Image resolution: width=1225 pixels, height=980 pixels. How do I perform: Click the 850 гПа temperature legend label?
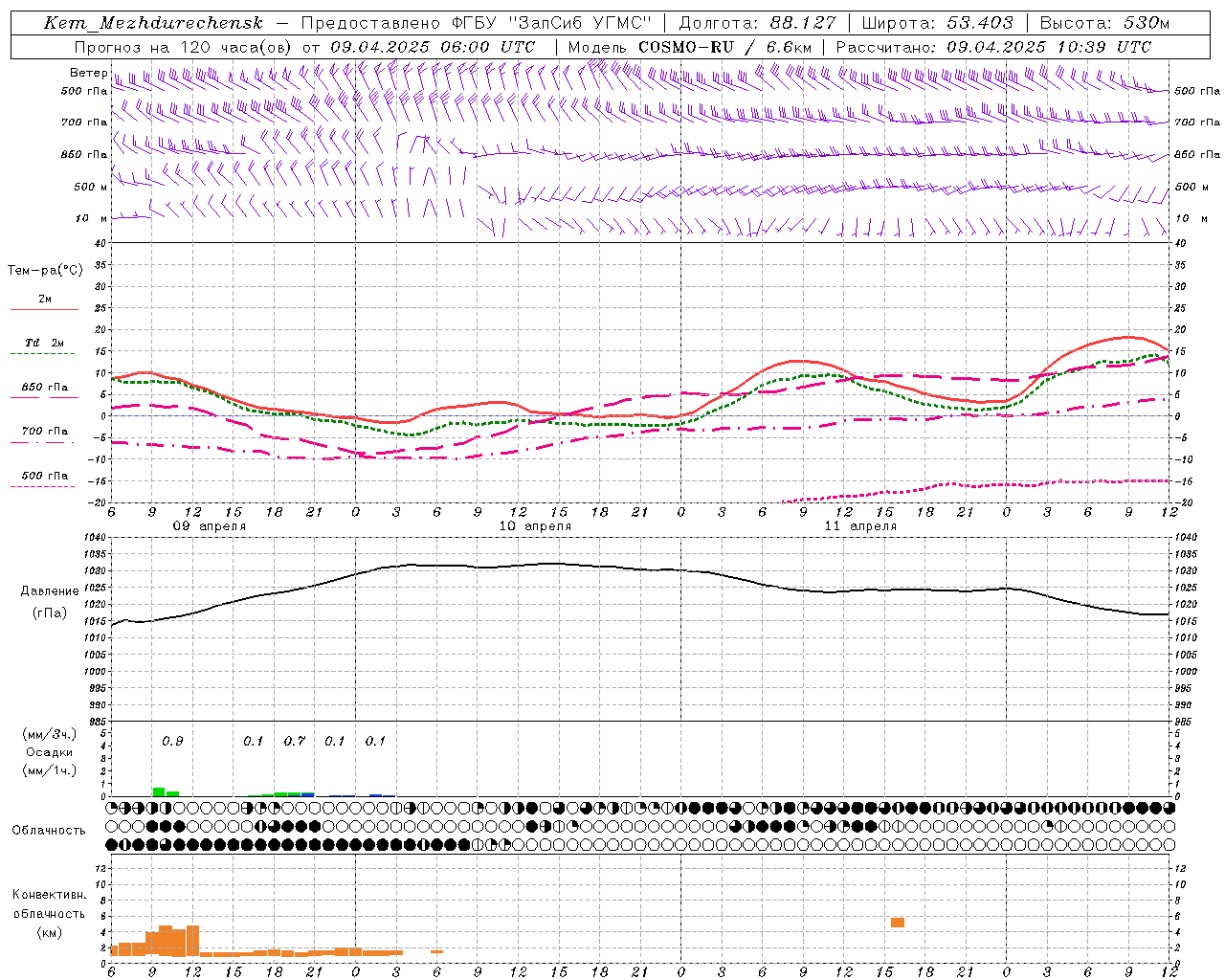[x=44, y=388]
